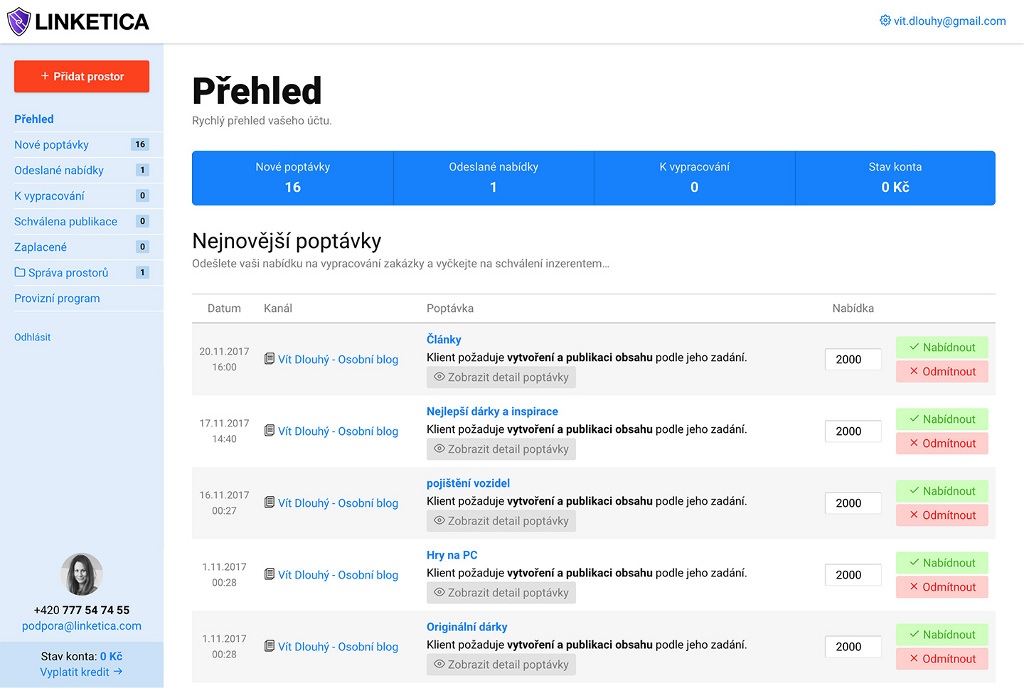
Task: Click Odhlásit to log out
Action: (x=32, y=337)
